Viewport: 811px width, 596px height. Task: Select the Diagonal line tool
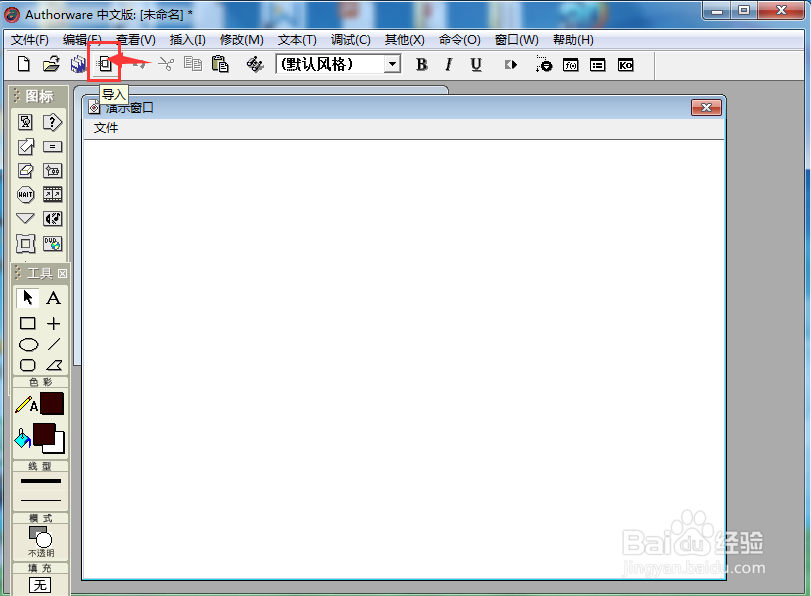pos(54,345)
